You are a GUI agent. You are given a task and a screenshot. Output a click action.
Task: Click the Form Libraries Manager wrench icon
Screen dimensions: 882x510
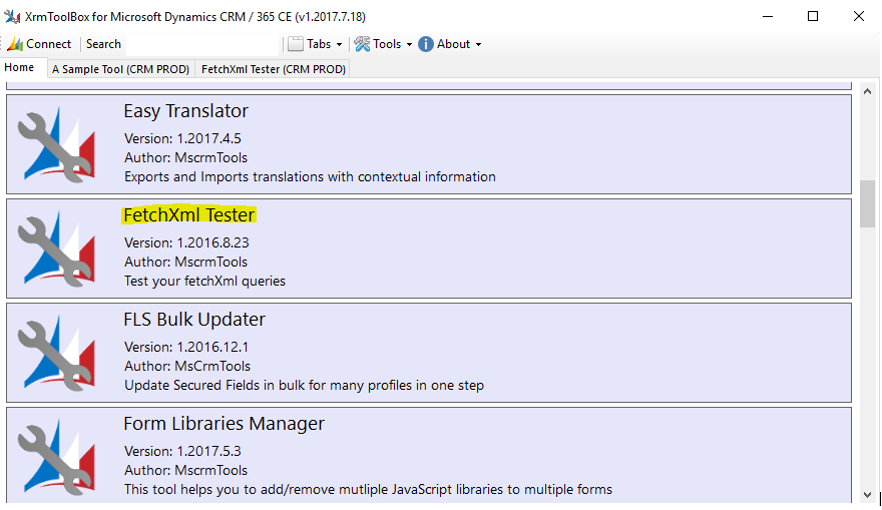(x=58, y=456)
